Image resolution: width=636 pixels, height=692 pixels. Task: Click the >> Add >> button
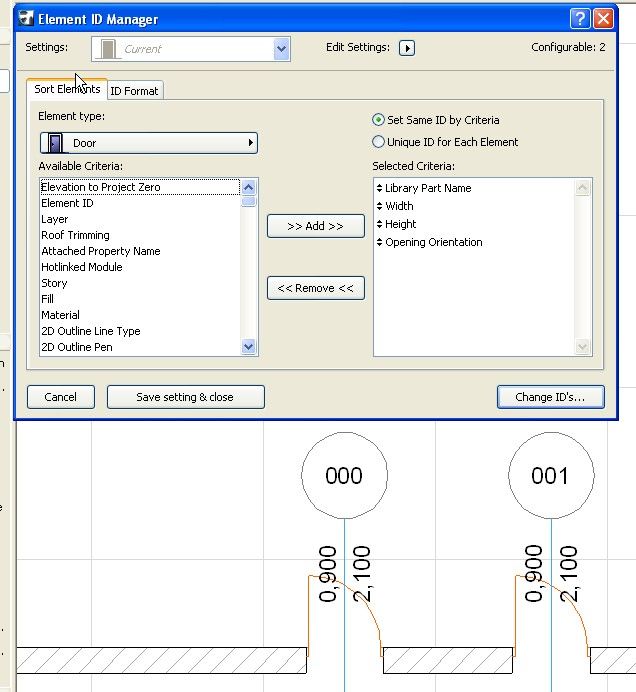pos(316,226)
